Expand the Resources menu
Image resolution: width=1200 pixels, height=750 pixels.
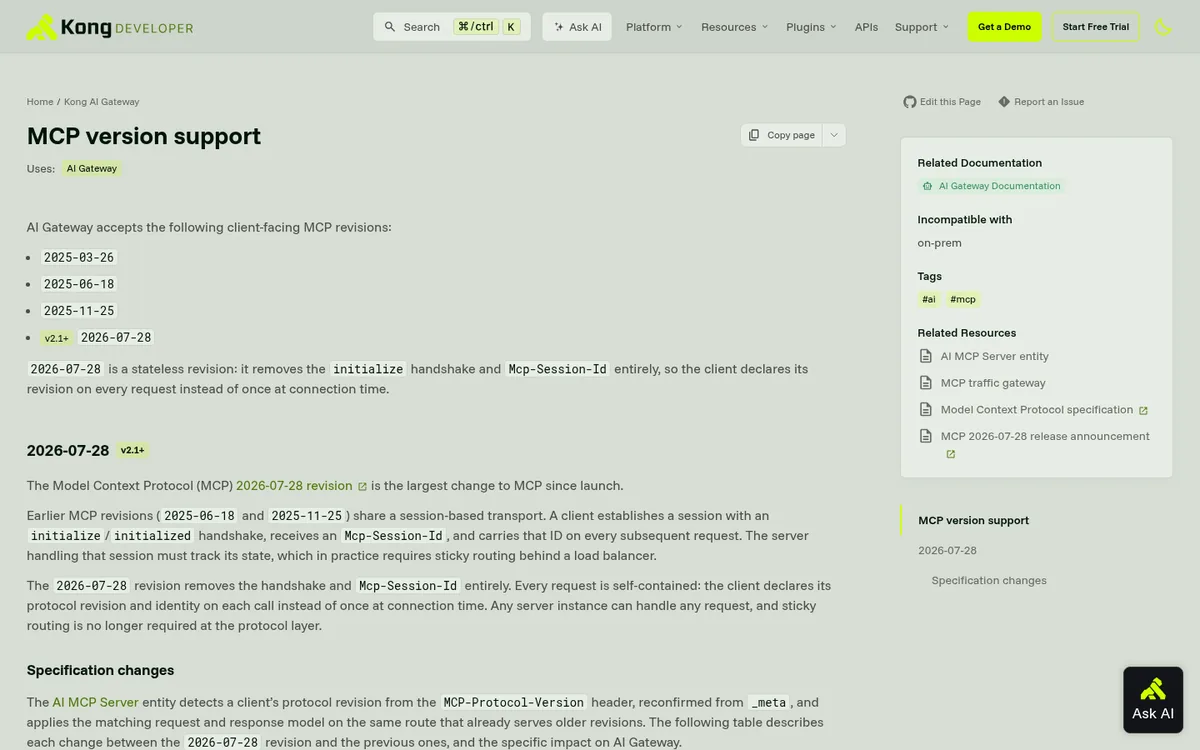[x=735, y=27]
